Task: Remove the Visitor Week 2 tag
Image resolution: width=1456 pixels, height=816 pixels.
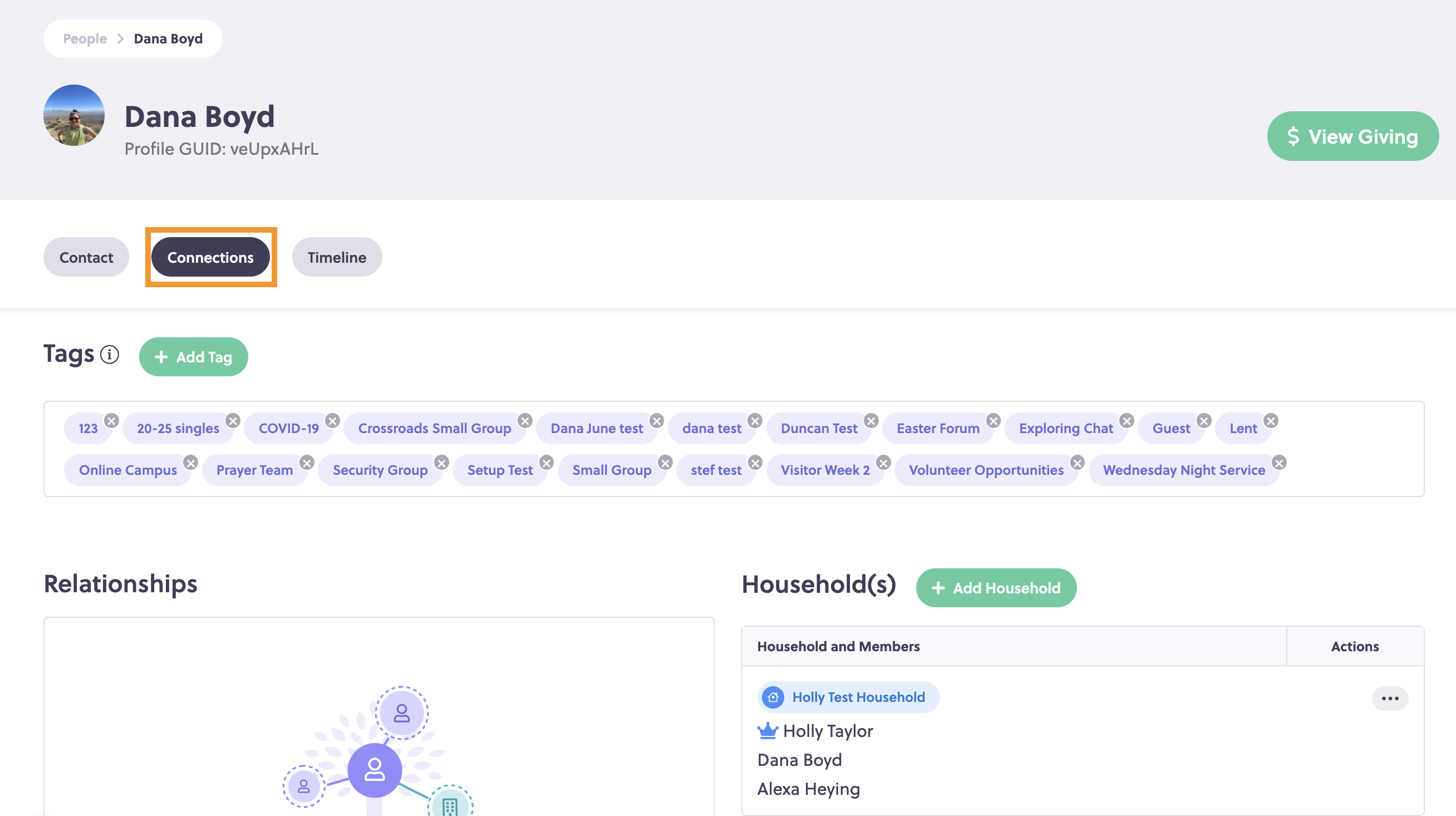Action: pyautogui.click(x=883, y=463)
